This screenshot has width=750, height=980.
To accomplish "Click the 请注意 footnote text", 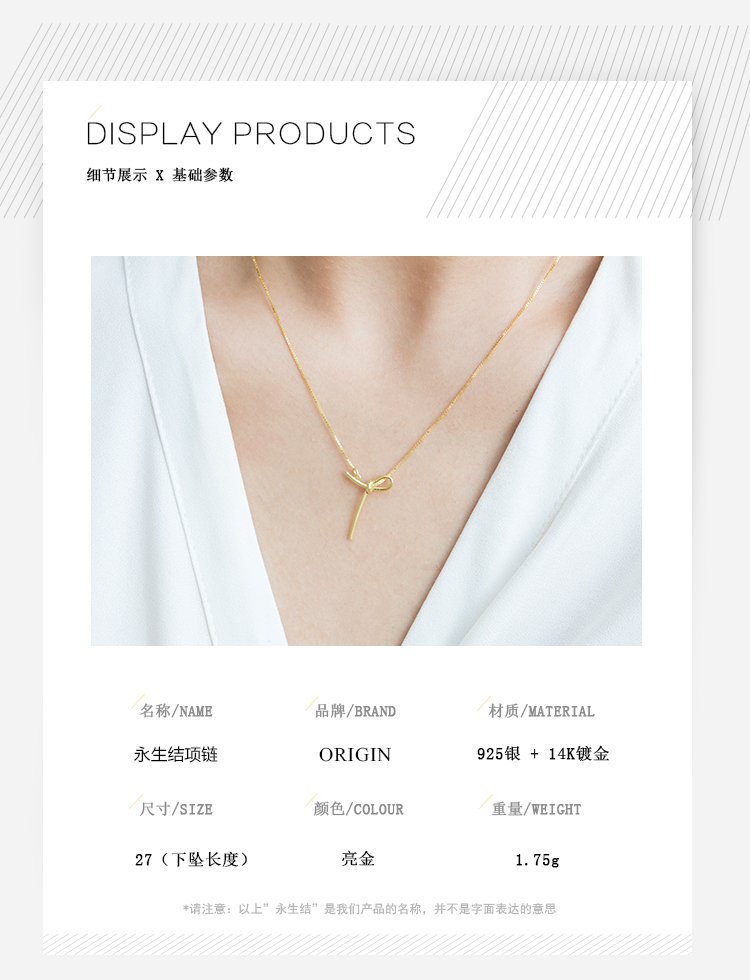I will tap(369, 909).
